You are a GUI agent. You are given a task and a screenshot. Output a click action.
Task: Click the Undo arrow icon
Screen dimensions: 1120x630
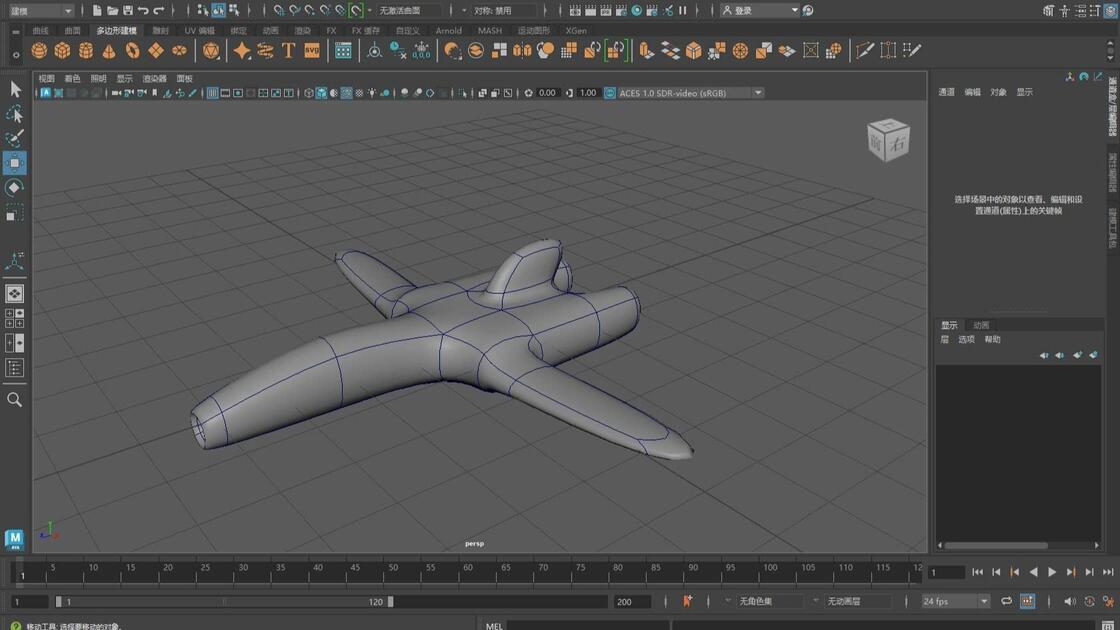(144, 11)
